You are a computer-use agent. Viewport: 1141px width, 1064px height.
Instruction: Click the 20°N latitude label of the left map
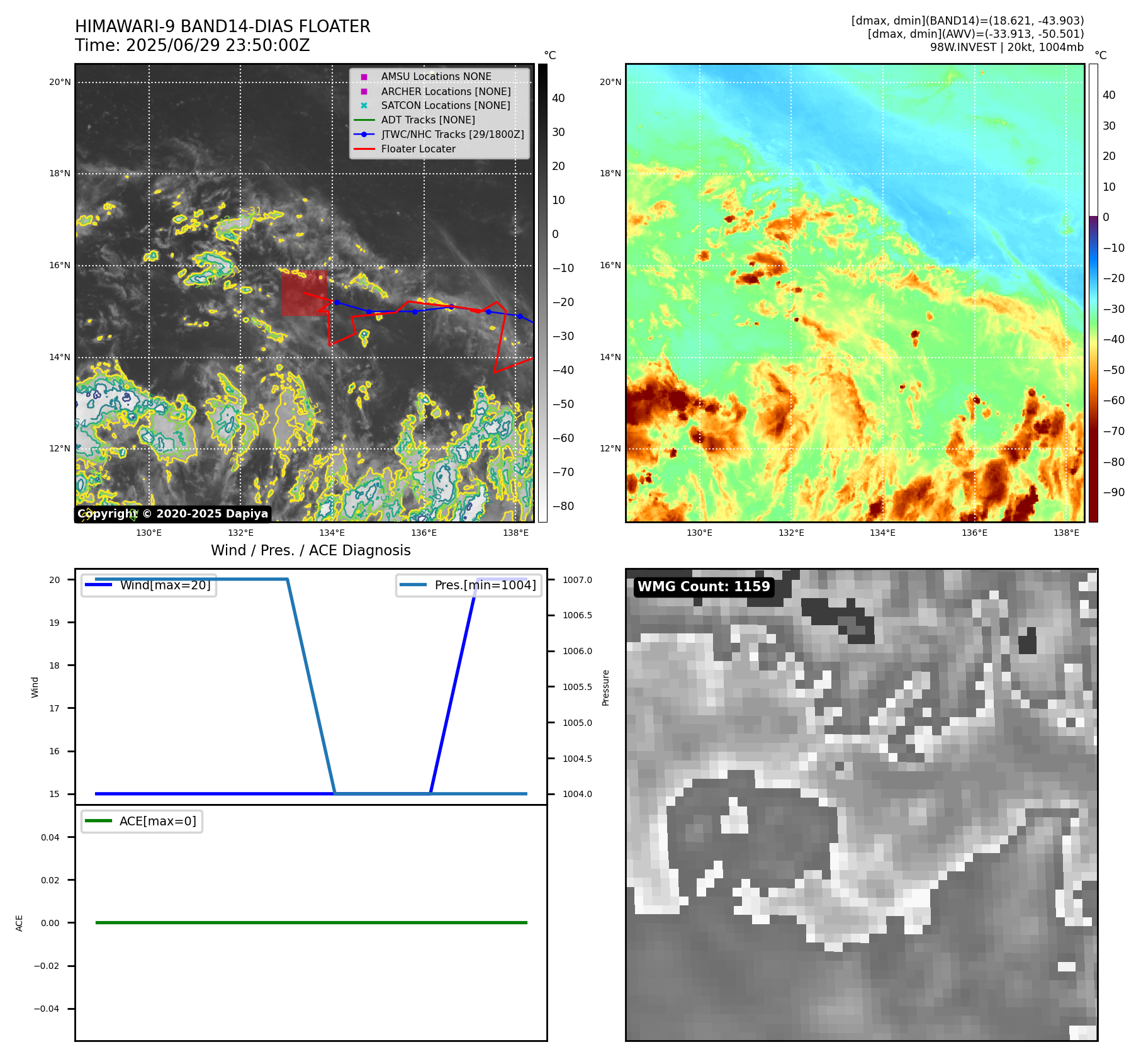point(60,82)
